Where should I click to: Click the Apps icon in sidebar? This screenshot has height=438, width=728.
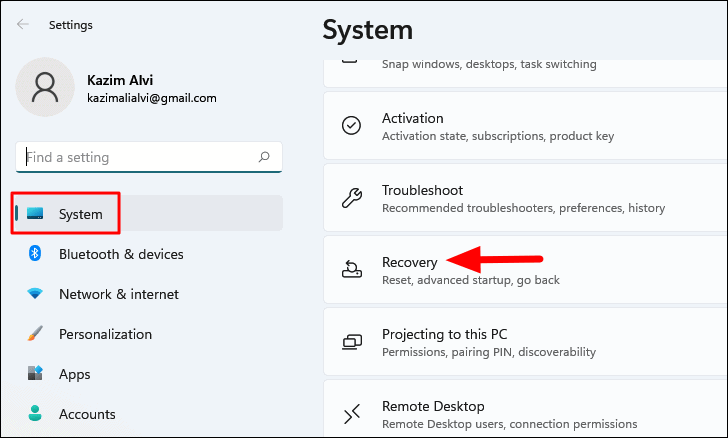35,373
